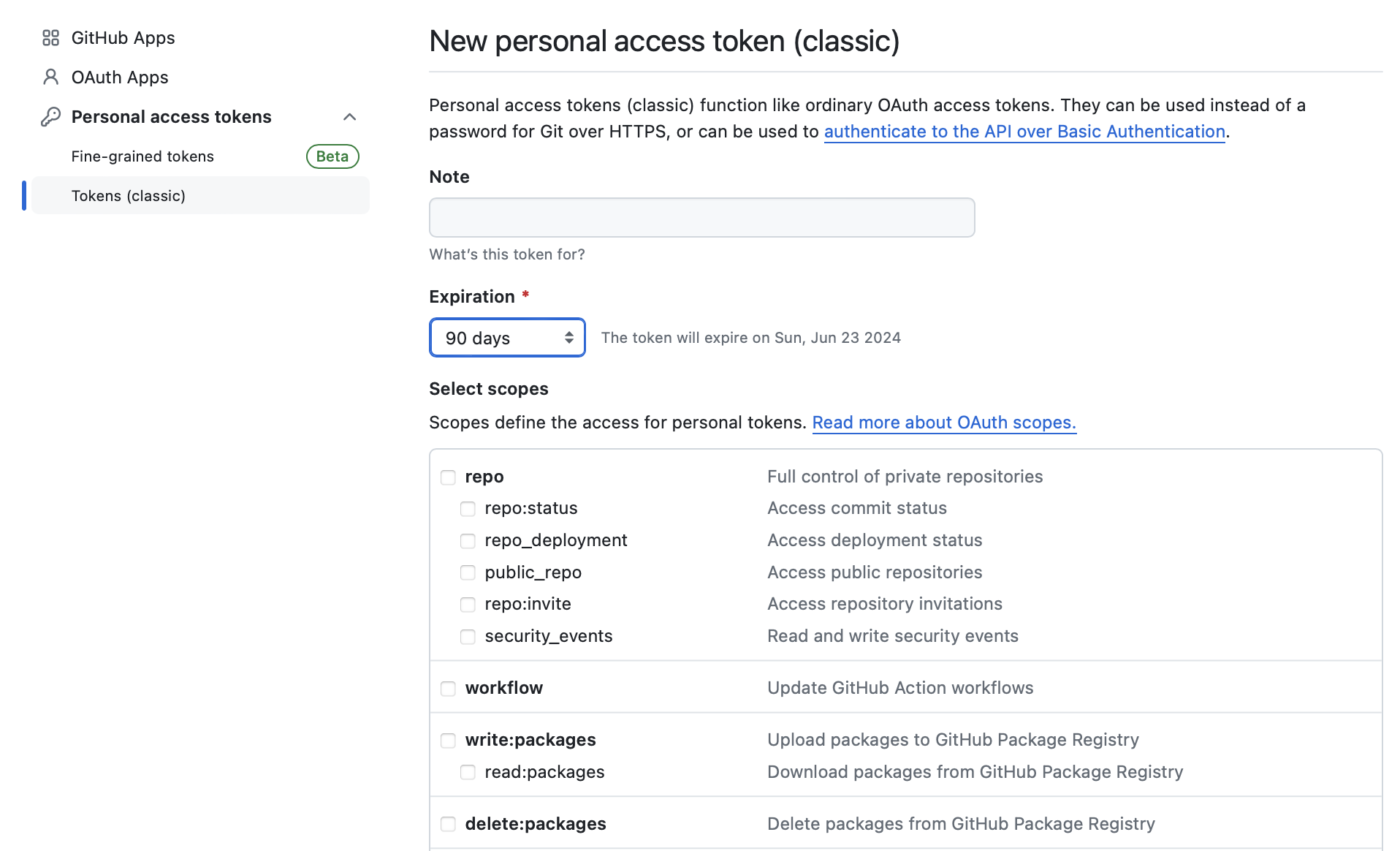
Task: Click the OAuth Apps person icon
Action: click(x=50, y=77)
